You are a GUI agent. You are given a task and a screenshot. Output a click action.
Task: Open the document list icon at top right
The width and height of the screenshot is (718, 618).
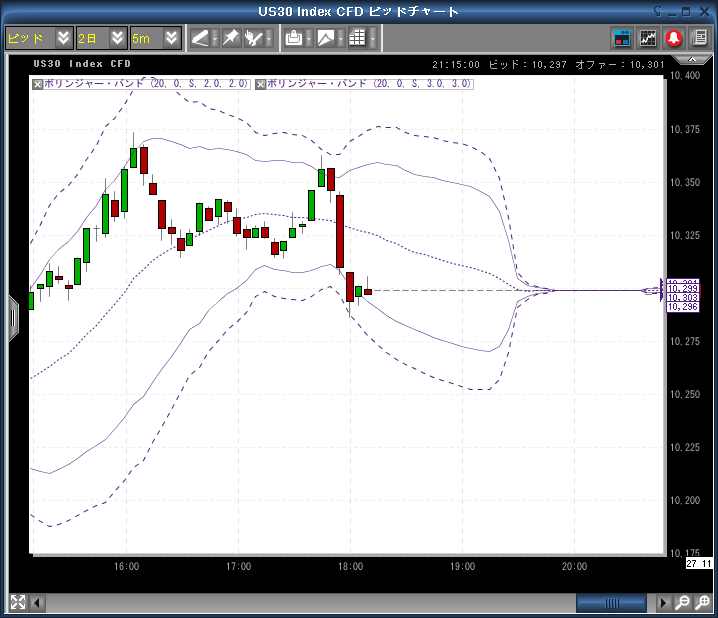(699, 38)
